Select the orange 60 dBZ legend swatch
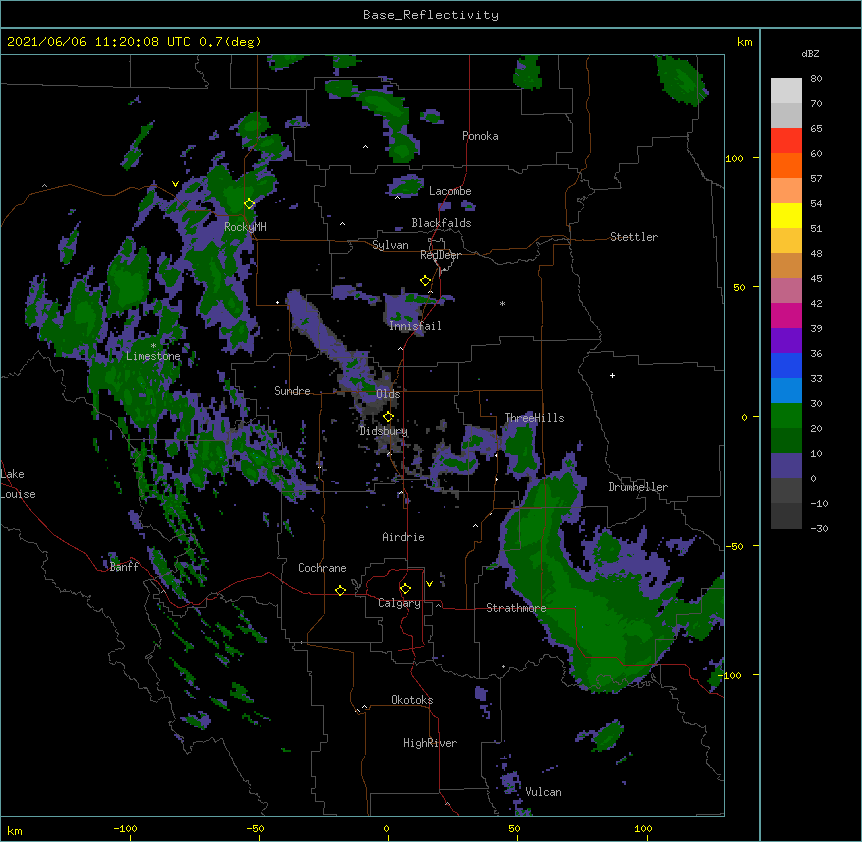Viewport: 862px width, 842px height. pyautogui.click(x=786, y=165)
